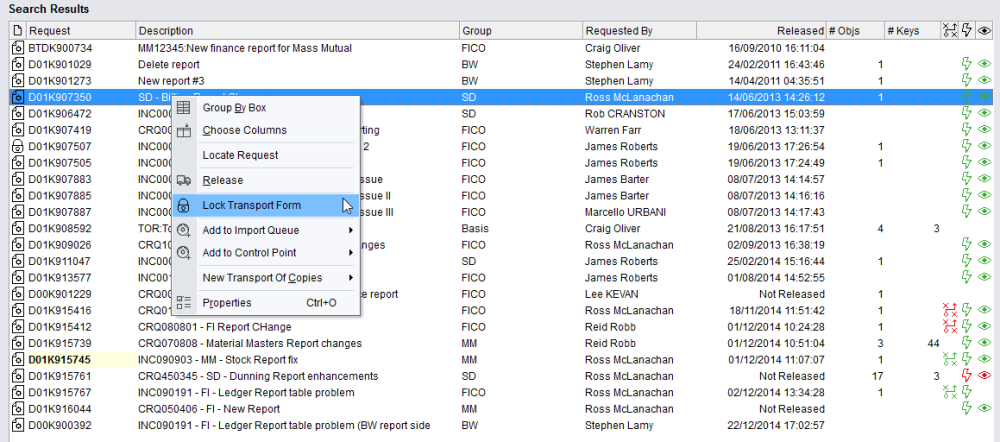Click the red lightning bolt on row D01K915761

tap(967, 376)
